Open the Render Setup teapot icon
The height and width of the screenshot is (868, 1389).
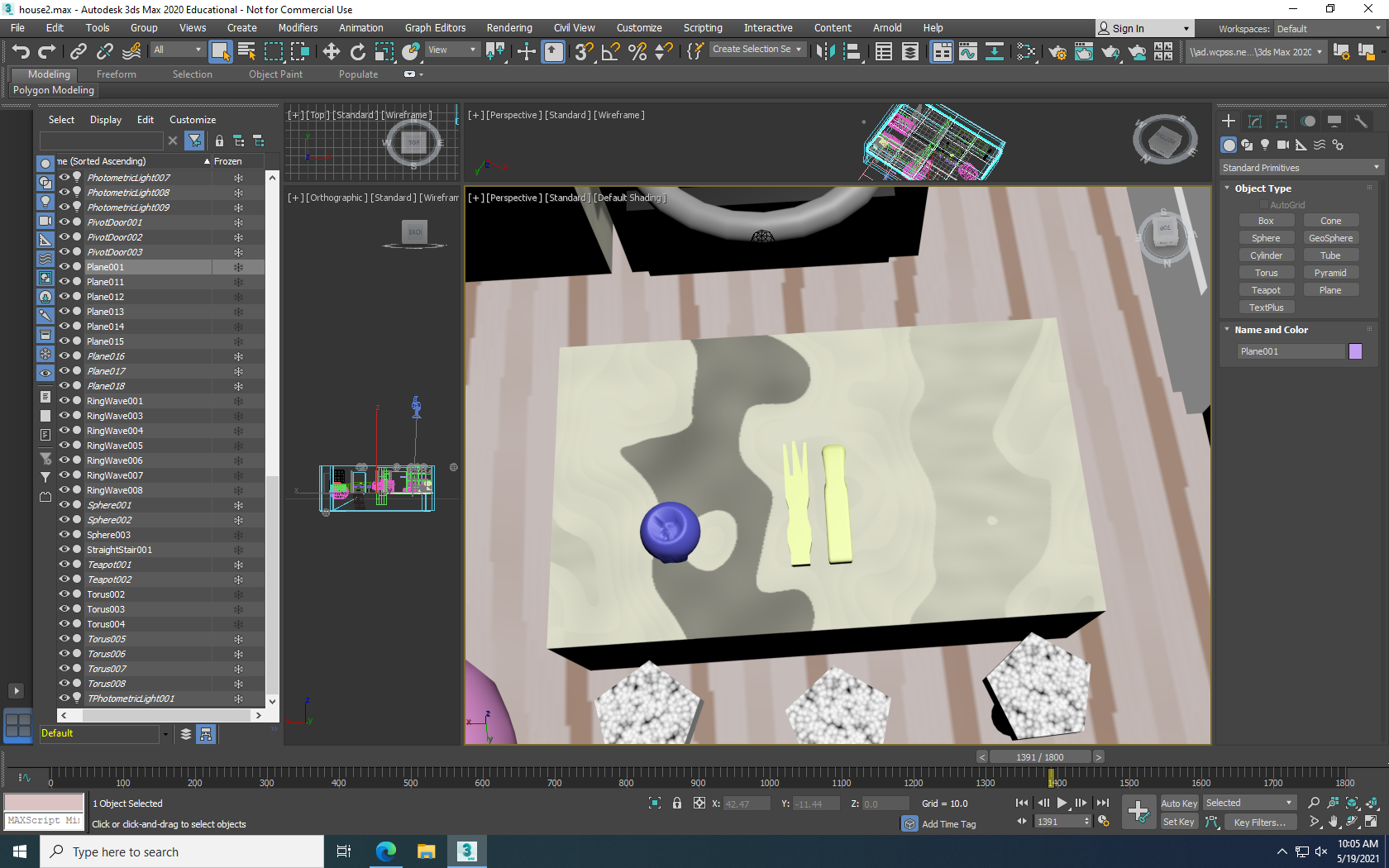[x=1057, y=51]
